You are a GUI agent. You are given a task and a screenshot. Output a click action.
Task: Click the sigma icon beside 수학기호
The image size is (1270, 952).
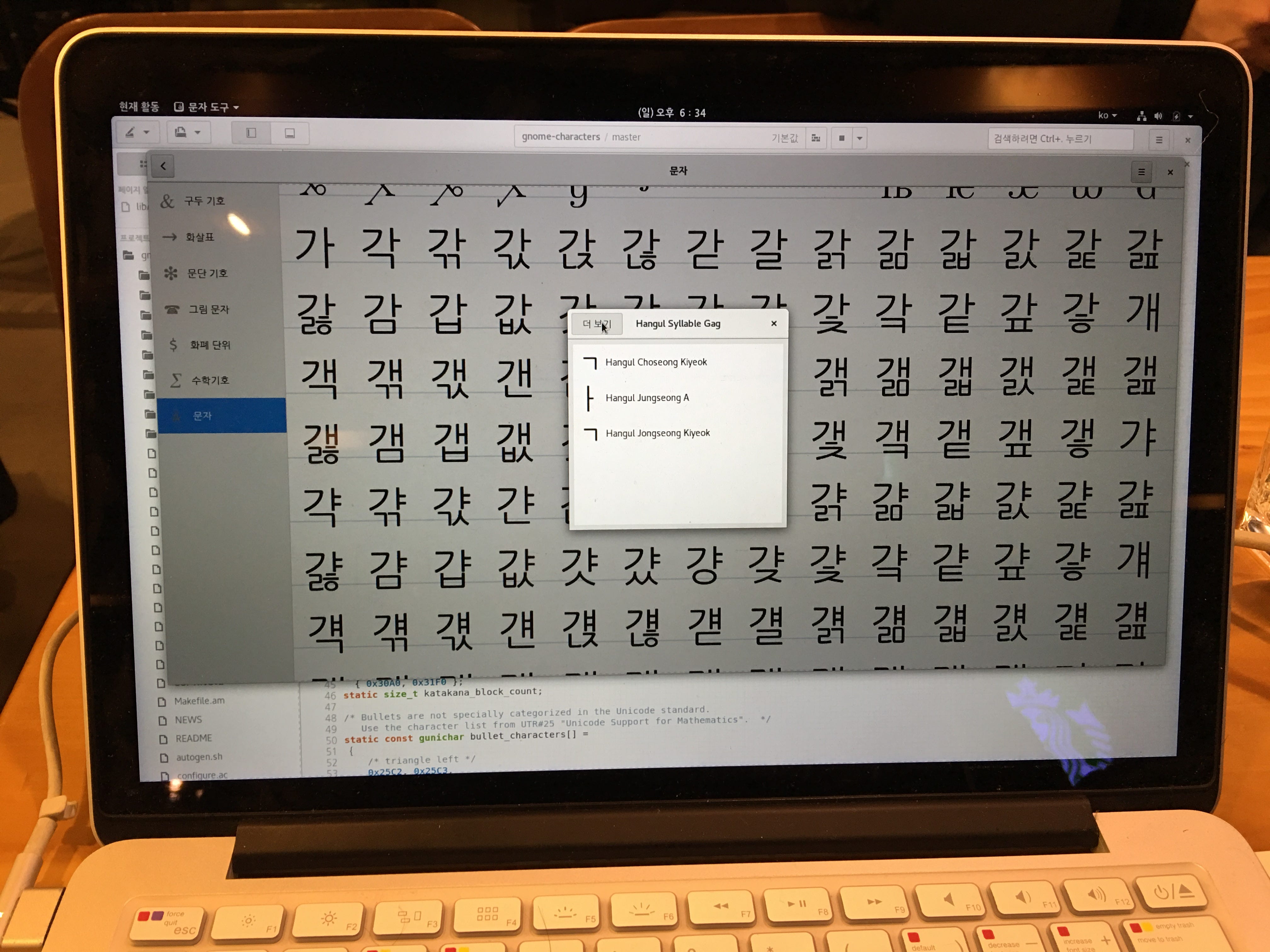(176, 380)
